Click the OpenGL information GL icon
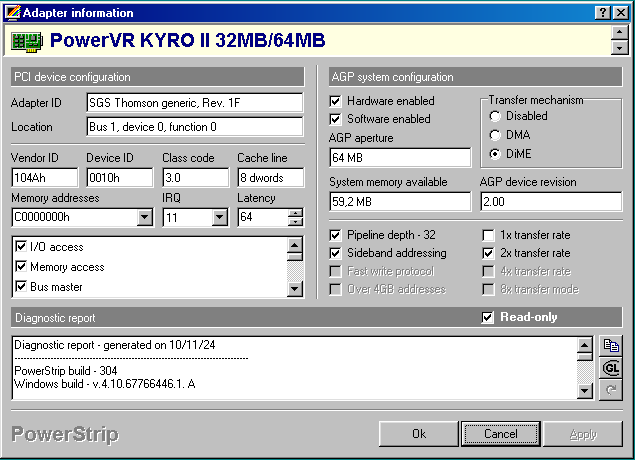Image resolution: width=635 pixels, height=460 pixels. [x=611, y=367]
